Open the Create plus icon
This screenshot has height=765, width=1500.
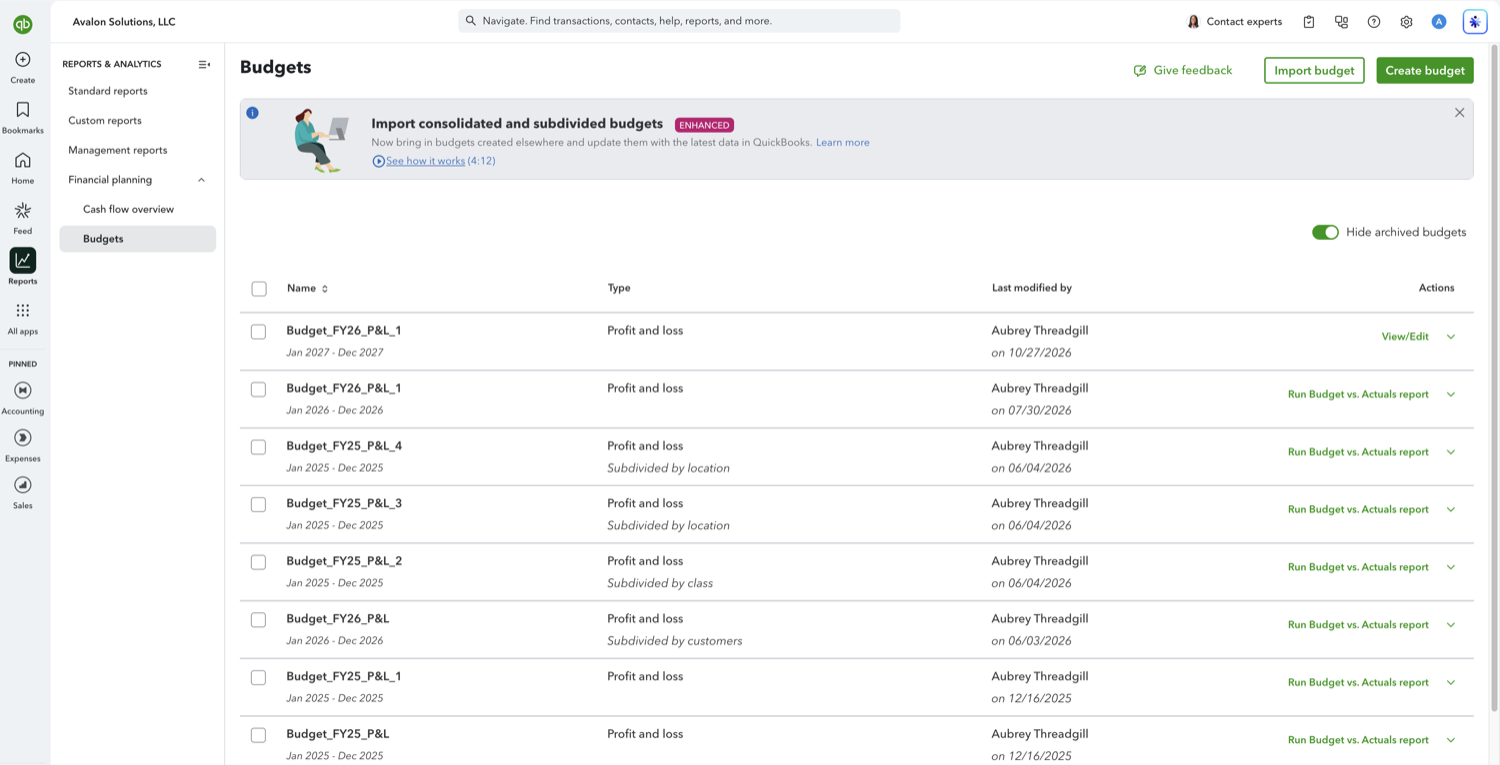point(23,60)
